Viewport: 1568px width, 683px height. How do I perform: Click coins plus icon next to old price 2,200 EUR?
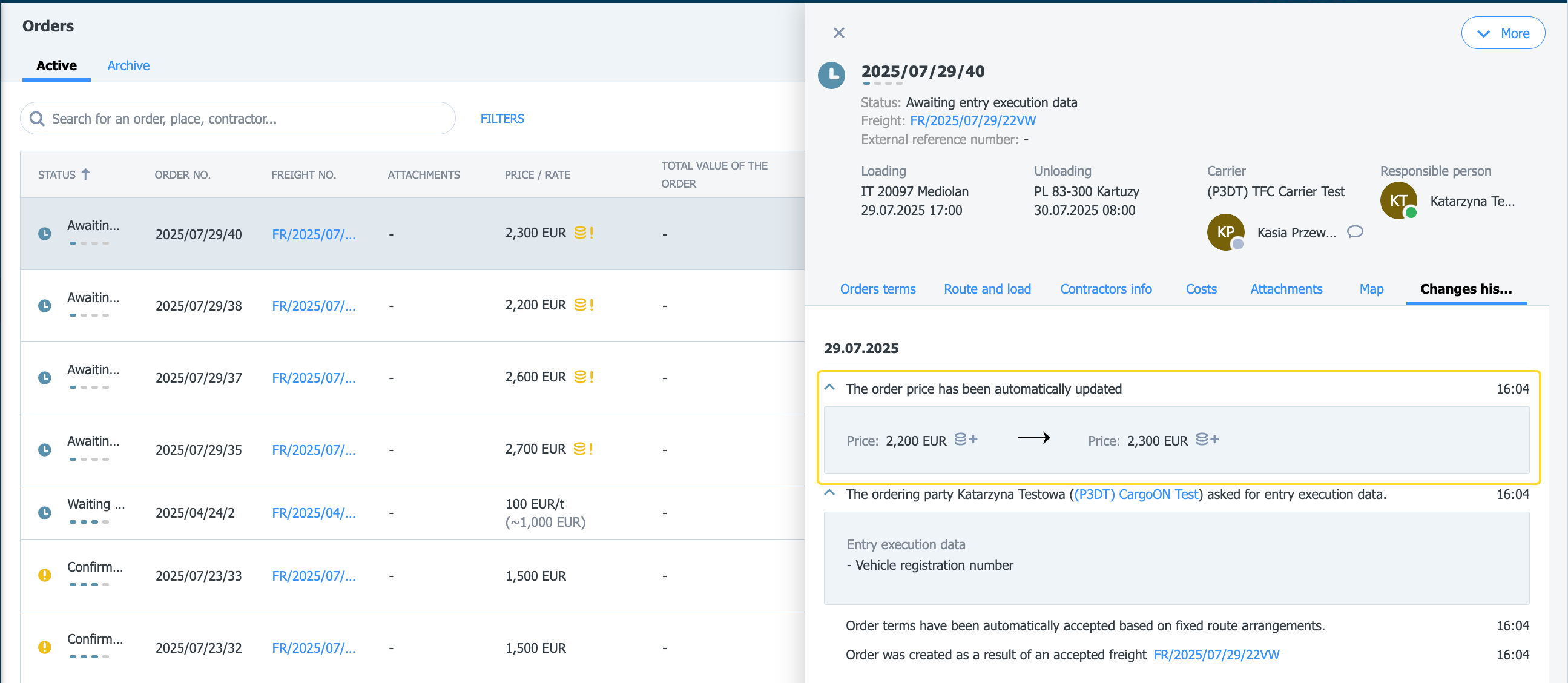[966, 439]
